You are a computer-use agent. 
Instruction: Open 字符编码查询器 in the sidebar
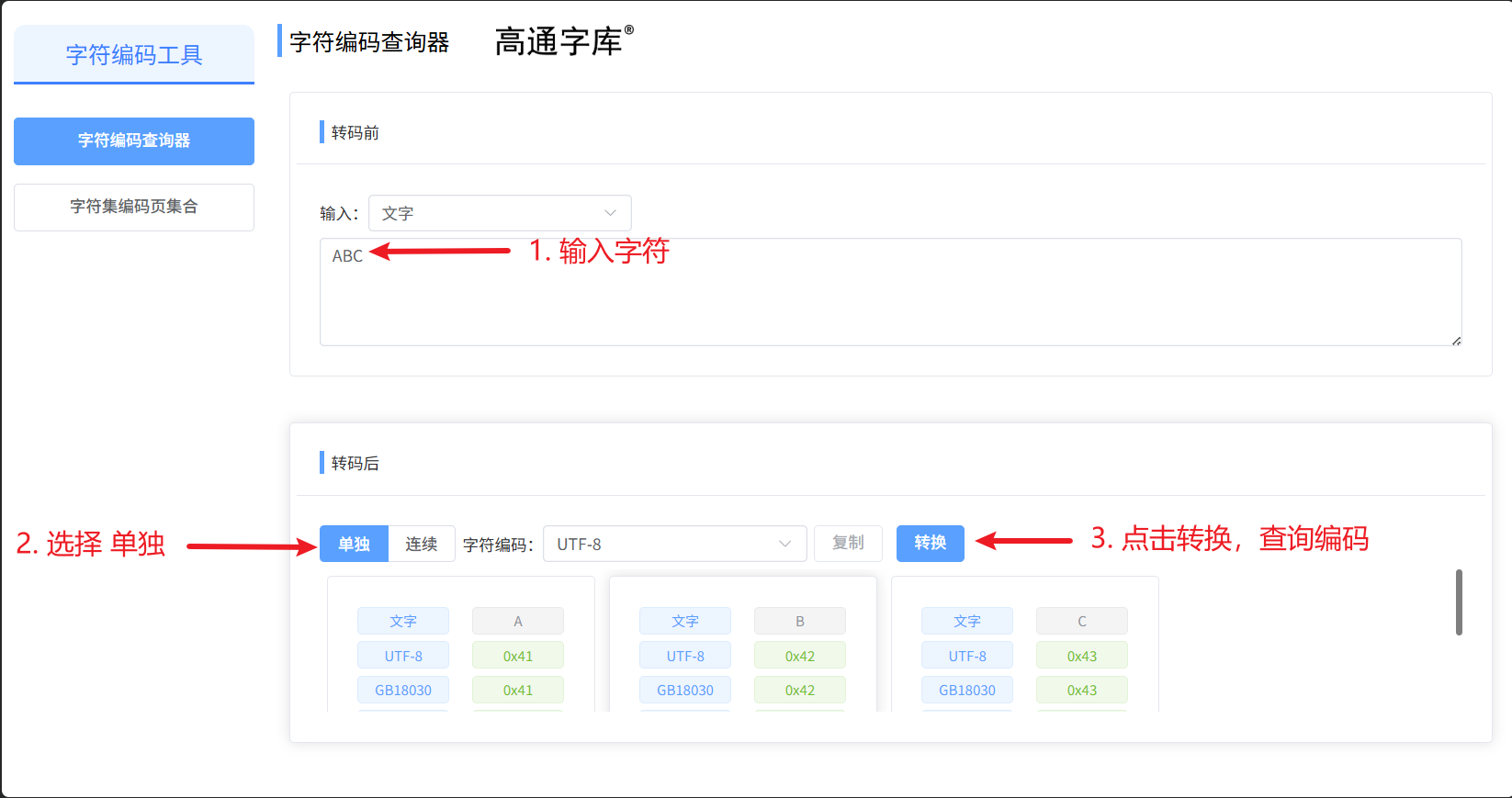[134, 141]
